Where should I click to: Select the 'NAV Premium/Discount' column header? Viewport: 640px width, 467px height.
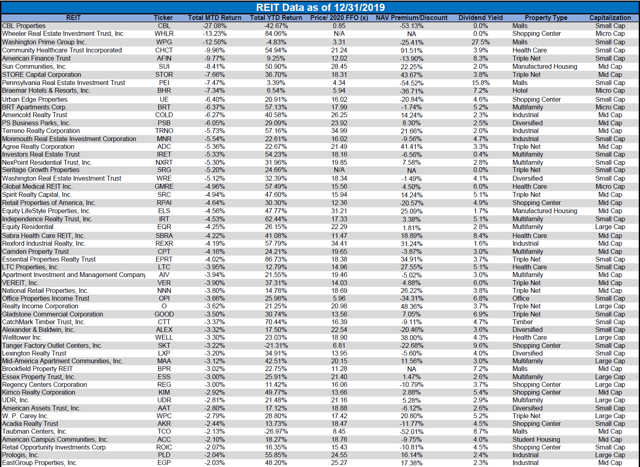click(411, 18)
